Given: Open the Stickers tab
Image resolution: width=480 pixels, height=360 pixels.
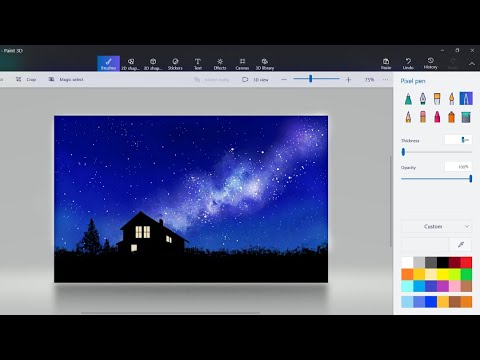Looking at the screenshot, I should 175,63.
